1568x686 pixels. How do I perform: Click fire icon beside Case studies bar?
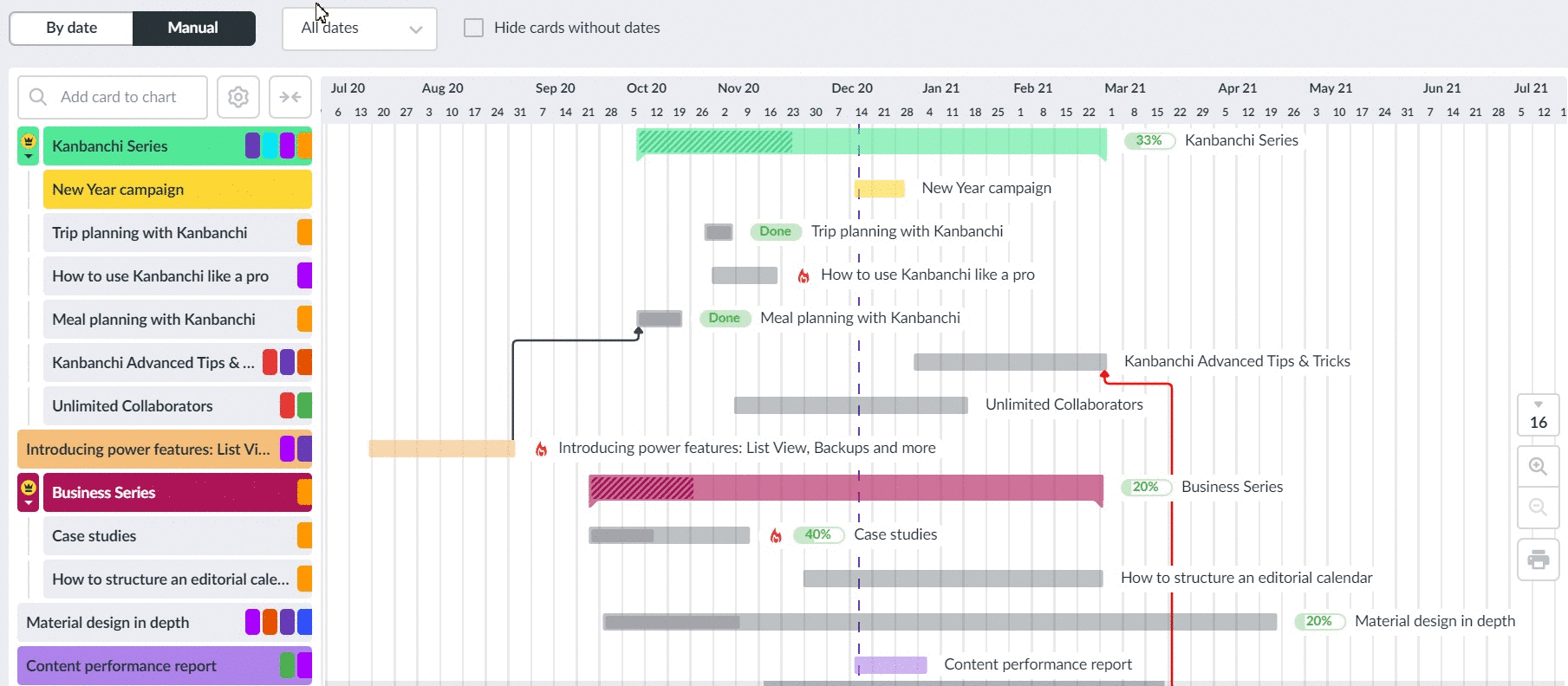pyautogui.click(x=776, y=535)
